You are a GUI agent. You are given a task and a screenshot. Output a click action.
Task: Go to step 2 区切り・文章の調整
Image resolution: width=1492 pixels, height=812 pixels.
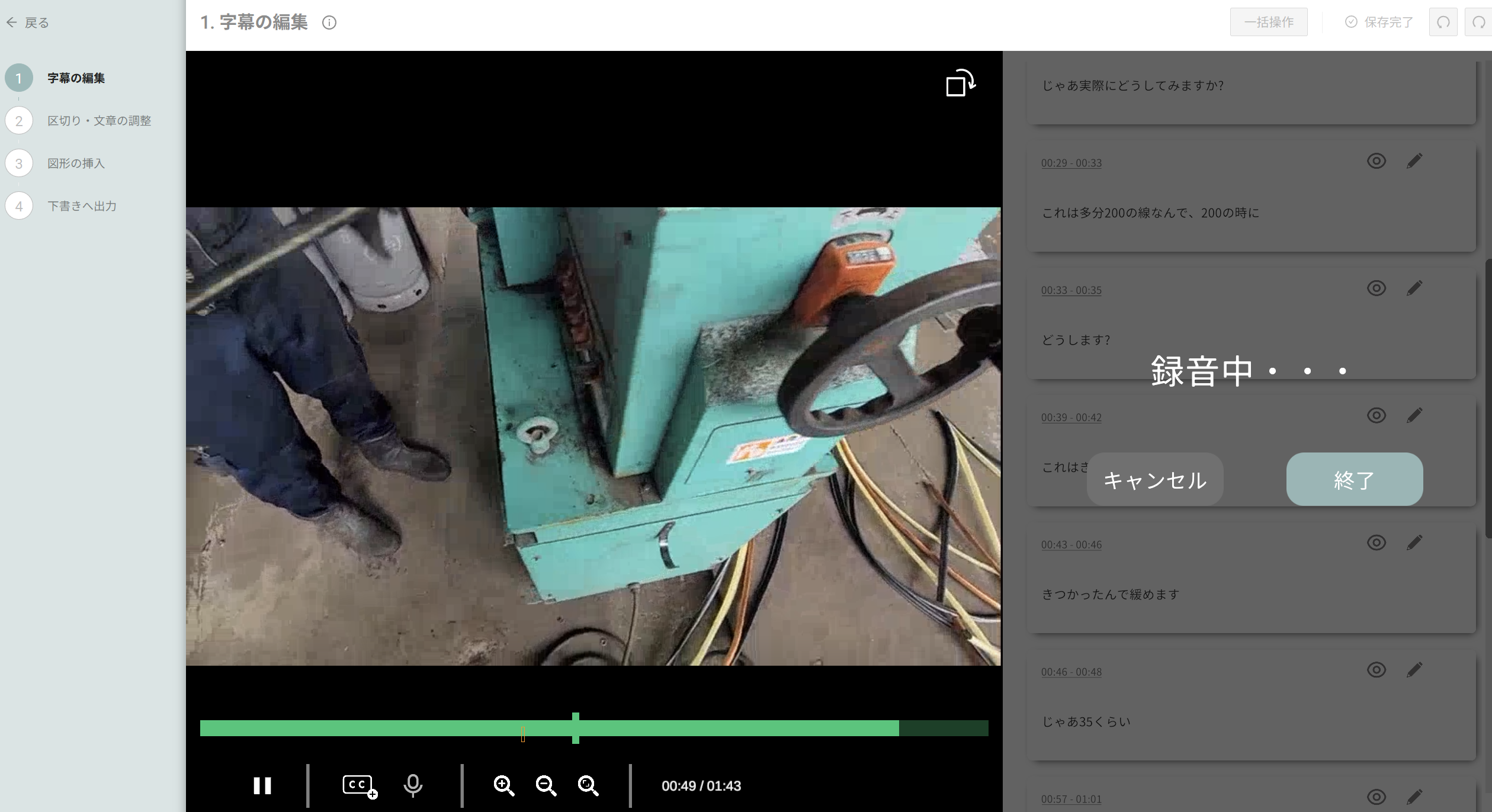pos(99,121)
